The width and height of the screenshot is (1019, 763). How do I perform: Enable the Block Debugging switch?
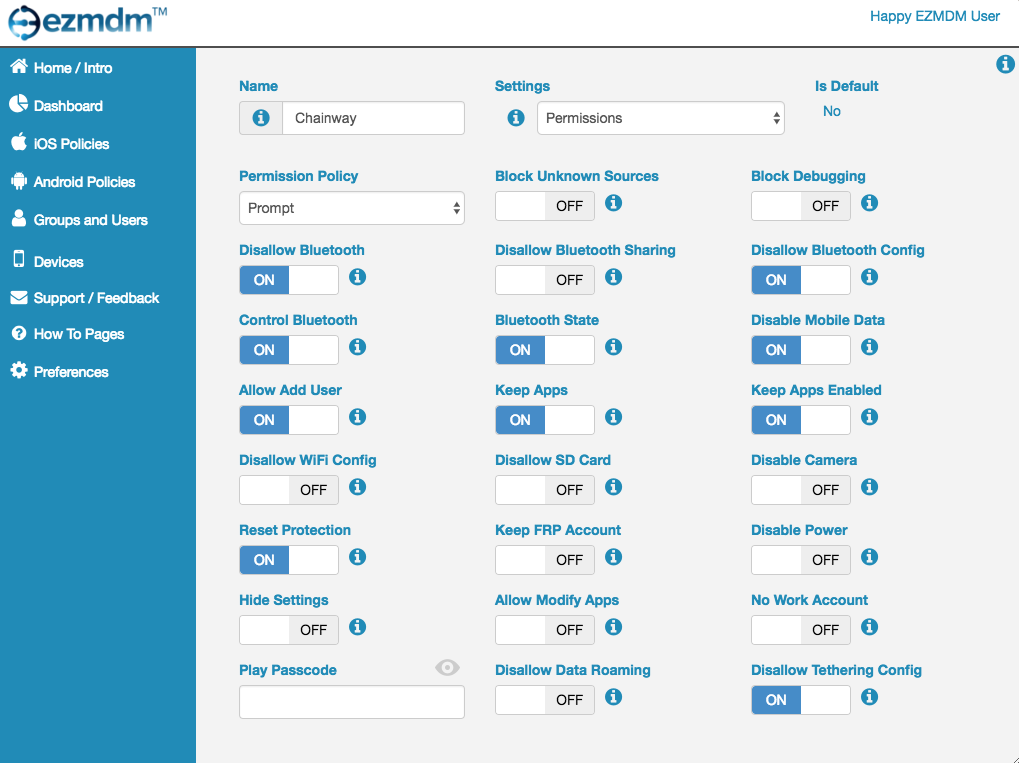[x=801, y=206]
